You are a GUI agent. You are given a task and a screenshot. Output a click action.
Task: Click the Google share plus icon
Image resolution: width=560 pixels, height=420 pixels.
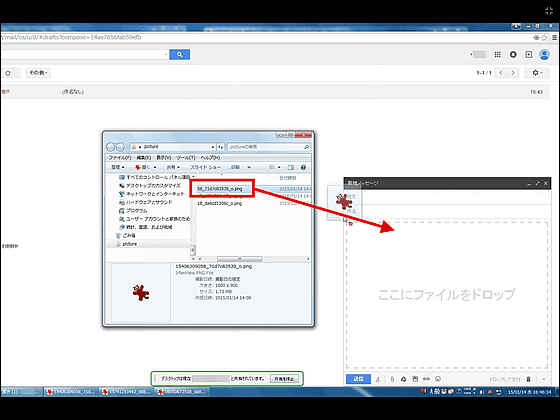pyautogui.click(x=529, y=54)
